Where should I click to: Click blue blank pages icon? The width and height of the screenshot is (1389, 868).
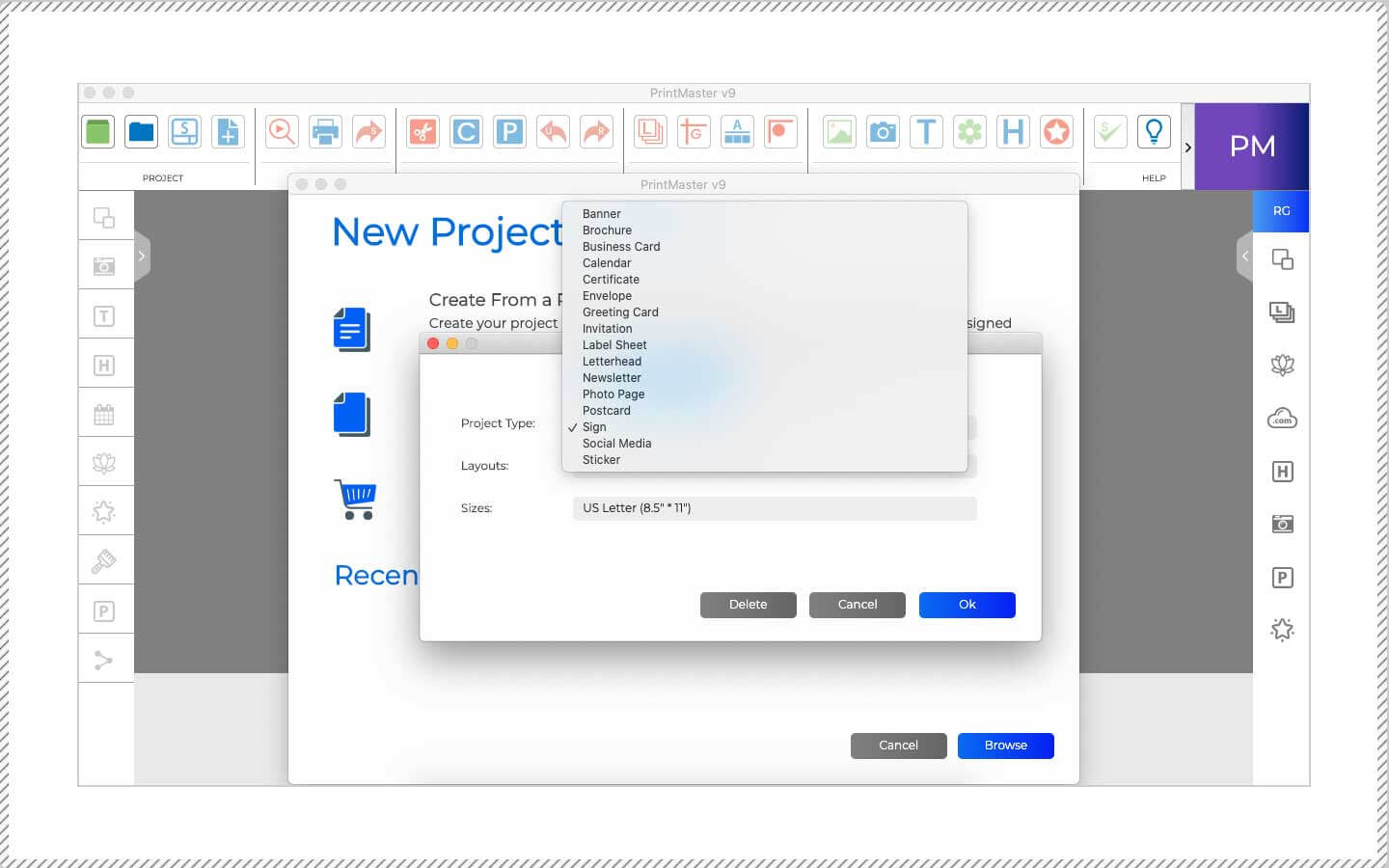click(x=352, y=415)
